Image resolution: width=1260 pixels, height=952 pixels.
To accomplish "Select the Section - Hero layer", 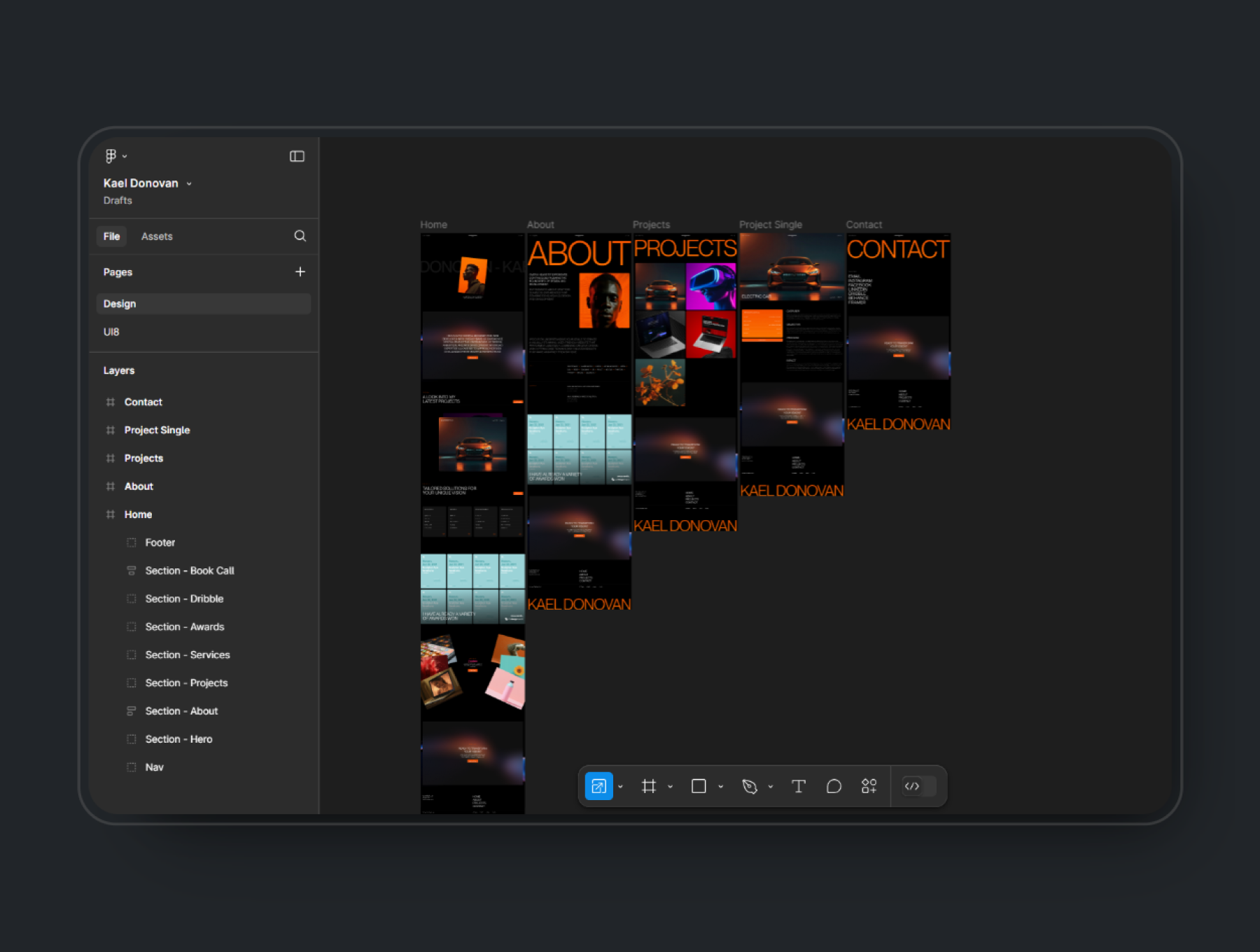I will click(x=178, y=739).
